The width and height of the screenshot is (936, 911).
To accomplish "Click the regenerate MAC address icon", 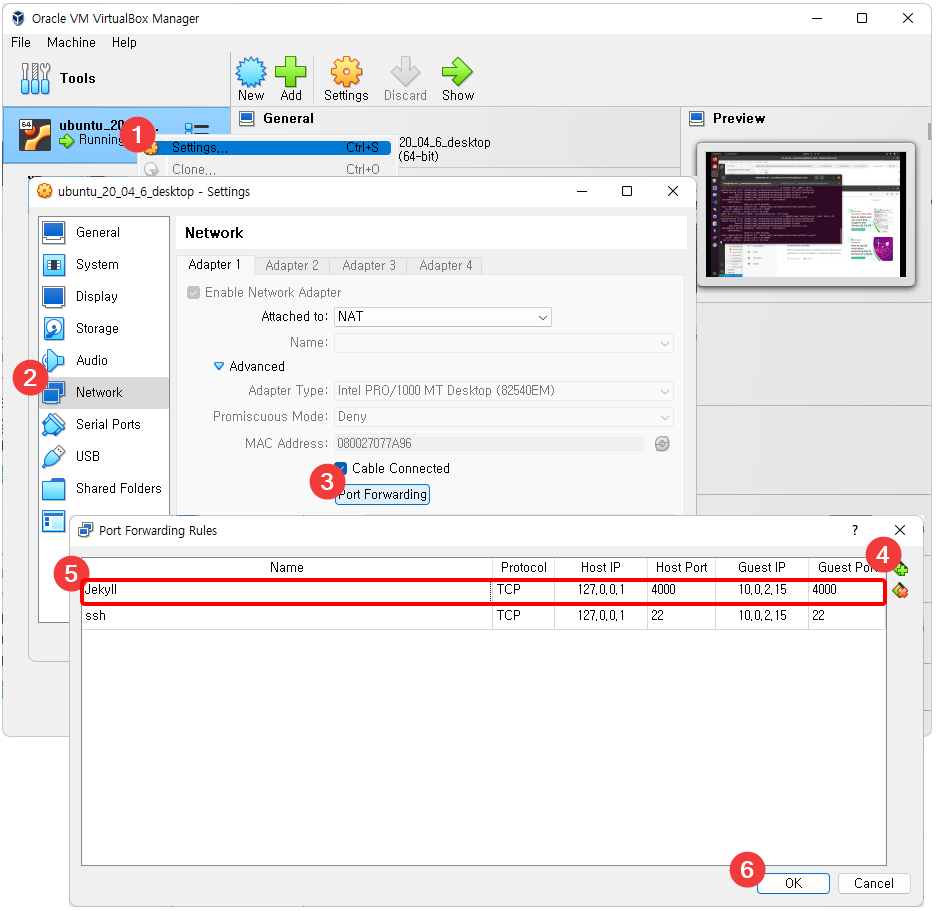I will tap(662, 444).
